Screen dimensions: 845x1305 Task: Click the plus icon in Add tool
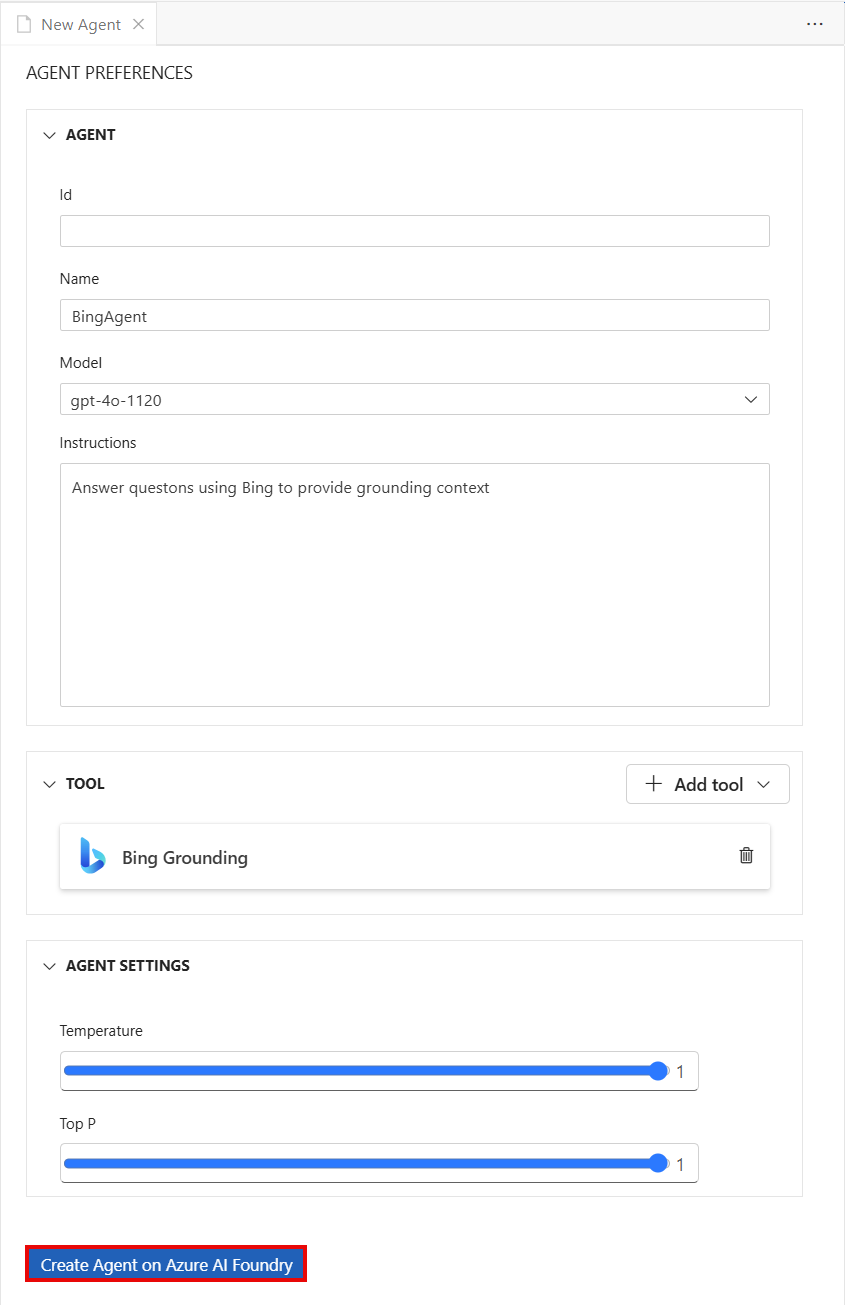pos(654,784)
